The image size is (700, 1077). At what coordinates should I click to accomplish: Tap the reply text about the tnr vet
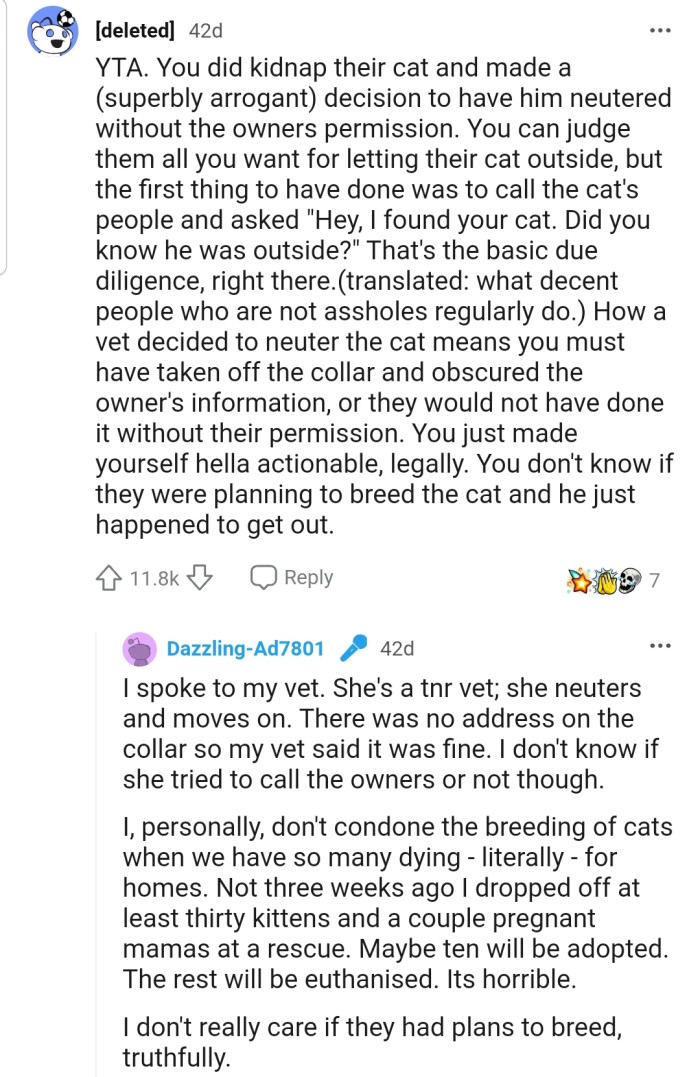(x=382, y=735)
